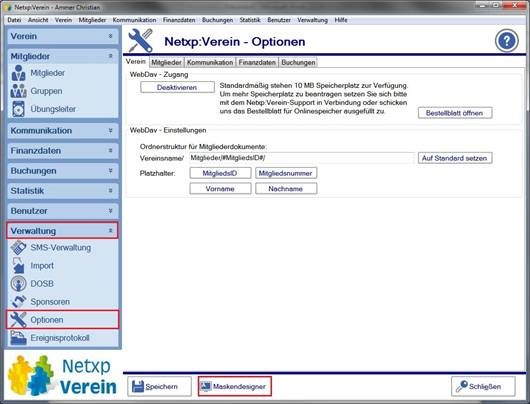Click the Mitglieder sidebar icon
530x404 pixels.
coord(19,73)
